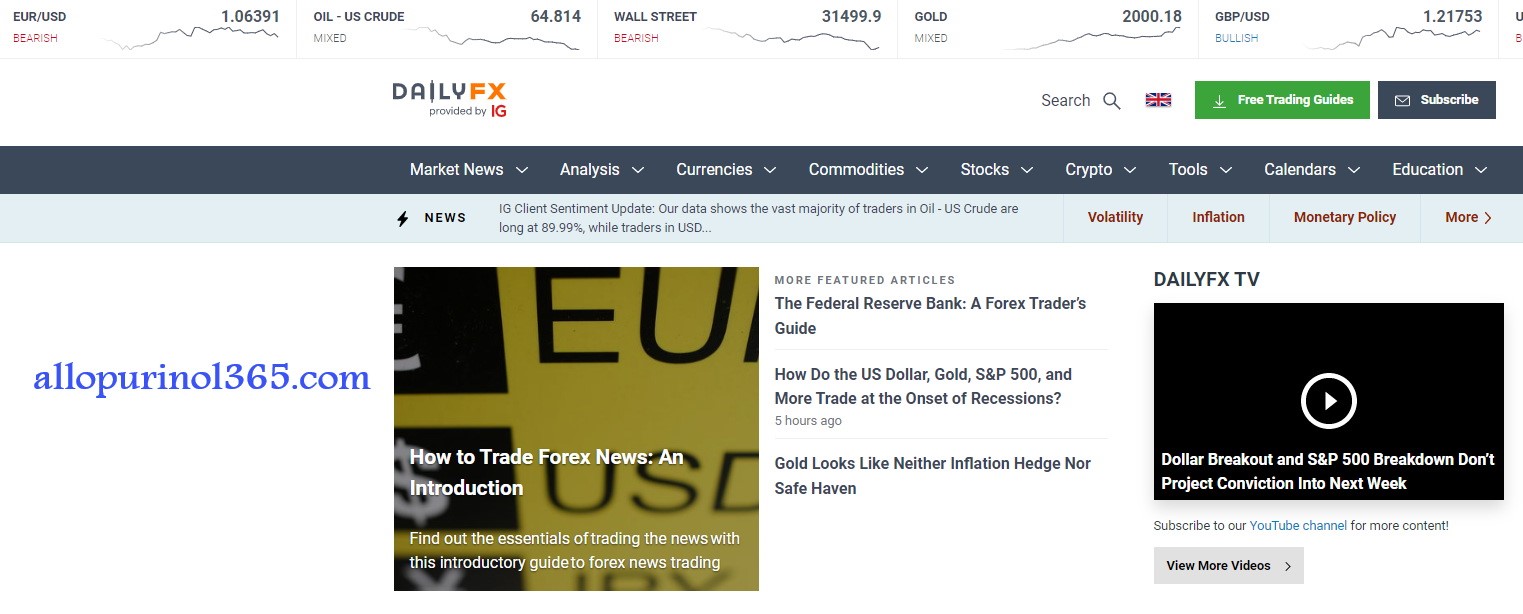Expand the Currencies menu chevron
The width and height of the screenshot is (1523, 614).
(x=770, y=171)
